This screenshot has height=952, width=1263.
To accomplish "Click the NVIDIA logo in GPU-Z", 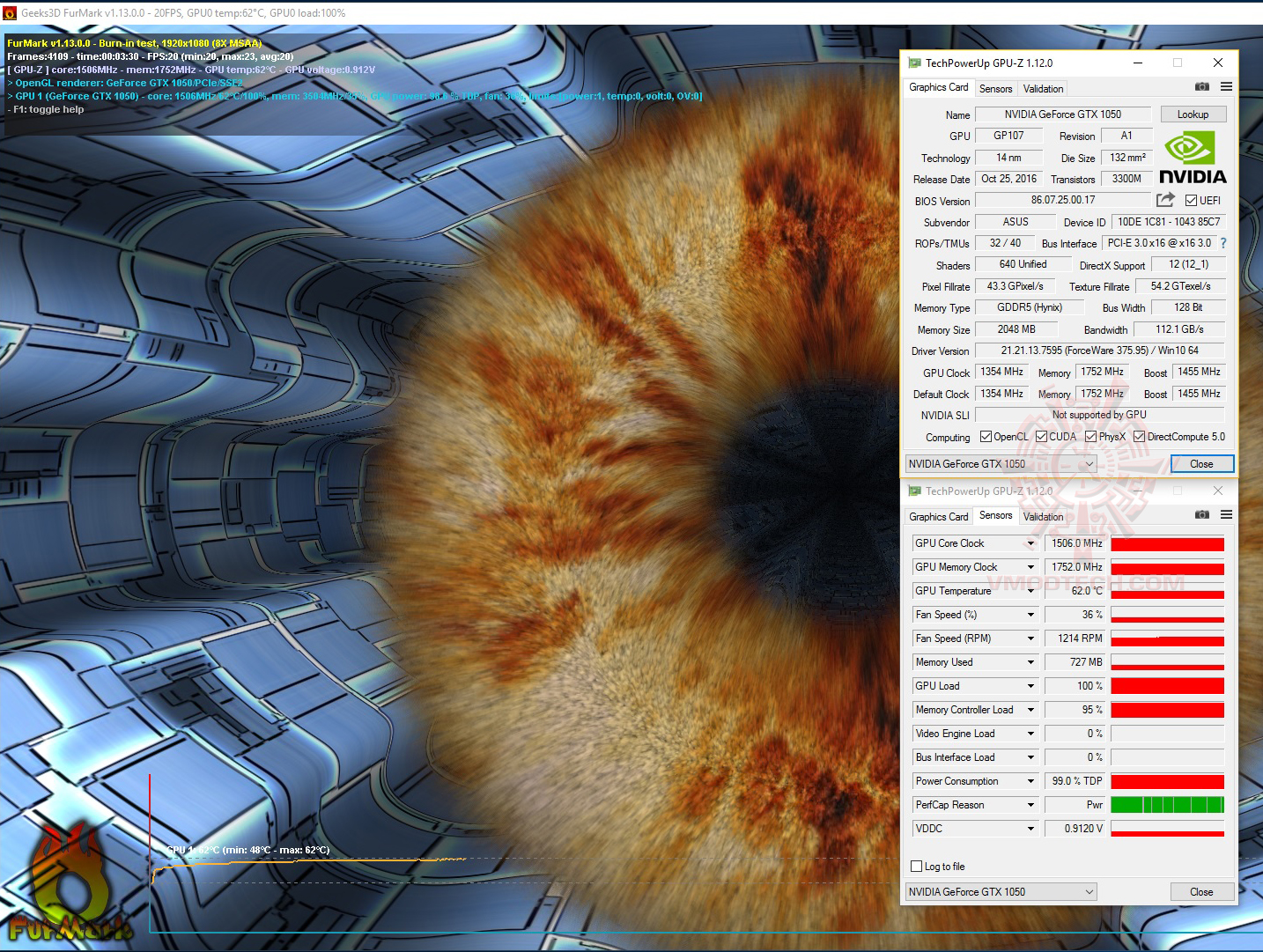I will (1193, 158).
